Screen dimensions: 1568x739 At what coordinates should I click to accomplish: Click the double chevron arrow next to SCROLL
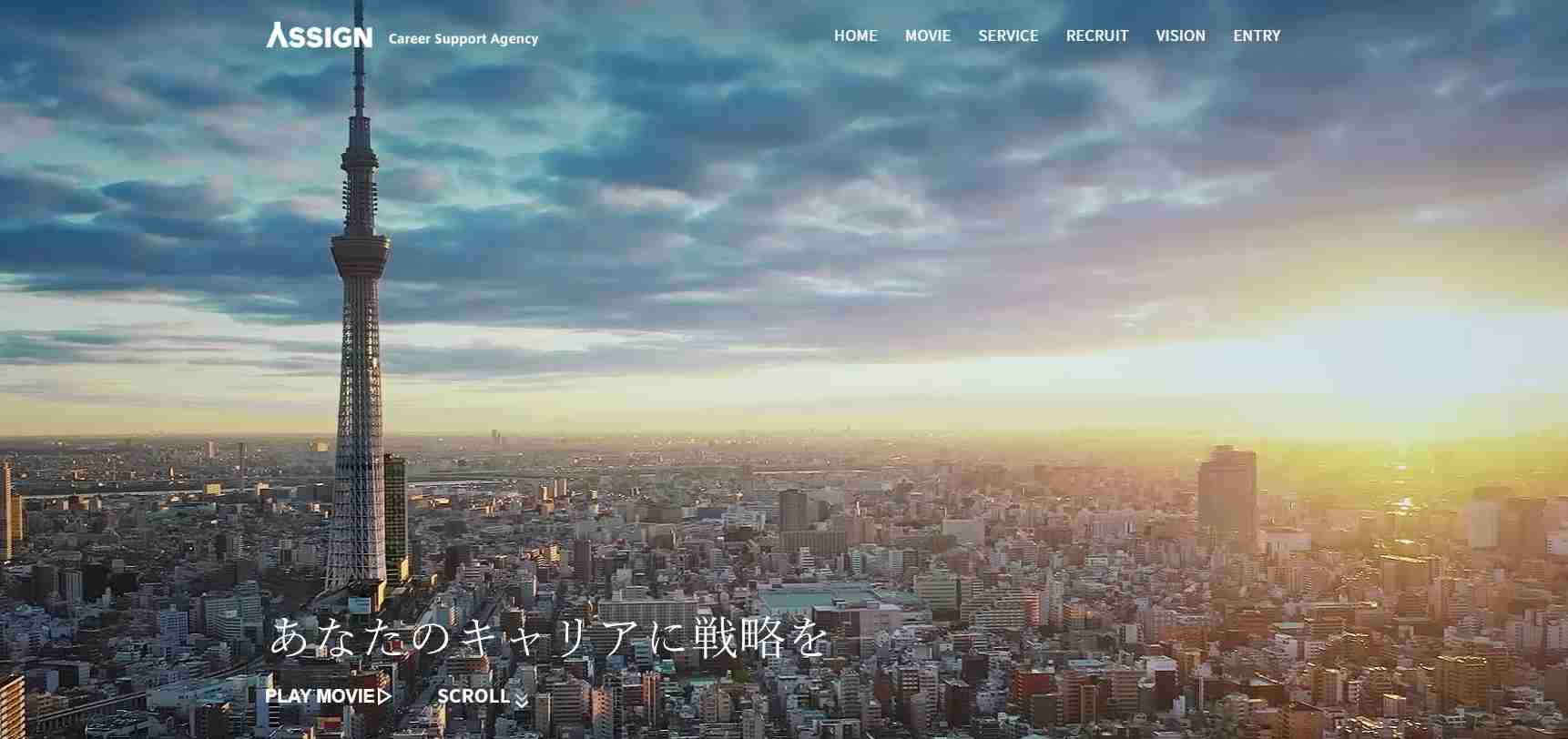522,700
